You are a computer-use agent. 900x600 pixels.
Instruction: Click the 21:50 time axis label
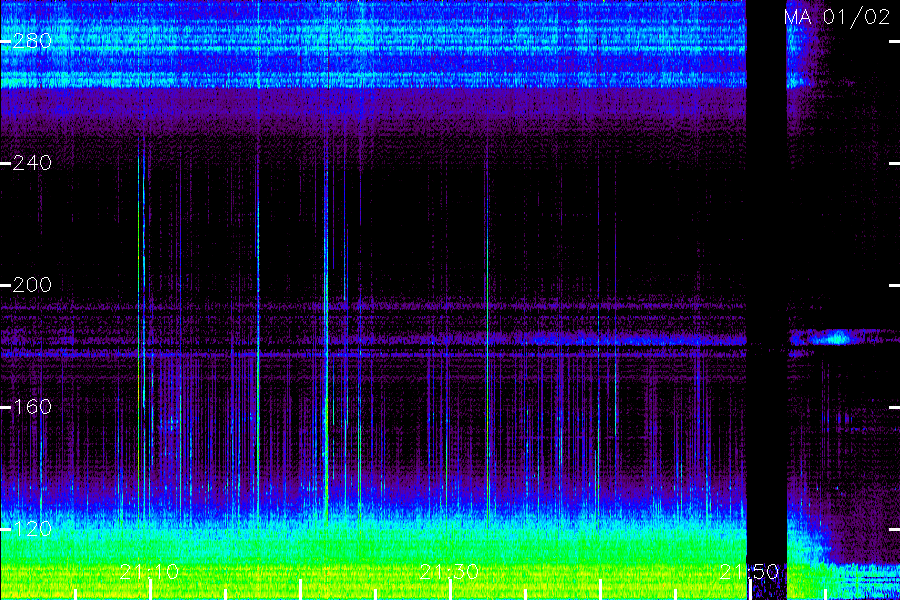(749, 572)
